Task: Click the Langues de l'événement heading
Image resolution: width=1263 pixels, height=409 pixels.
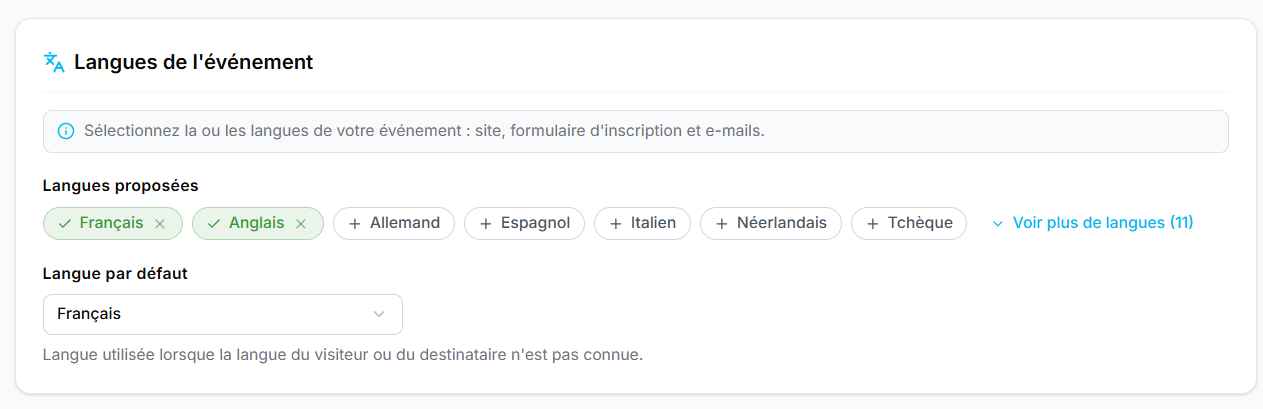Action: [x=193, y=62]
